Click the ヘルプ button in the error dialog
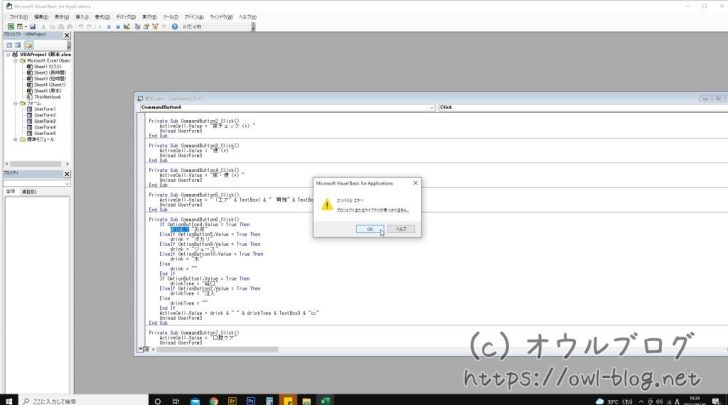Image resolution: width=728 pixels, height=405 pixels. [x=400, y=229]
